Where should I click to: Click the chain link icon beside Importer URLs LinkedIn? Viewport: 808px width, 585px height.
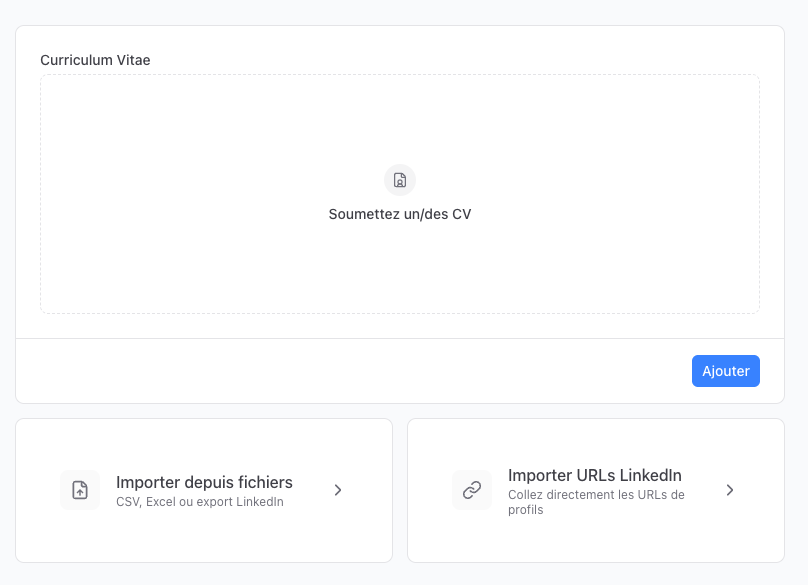472,490
